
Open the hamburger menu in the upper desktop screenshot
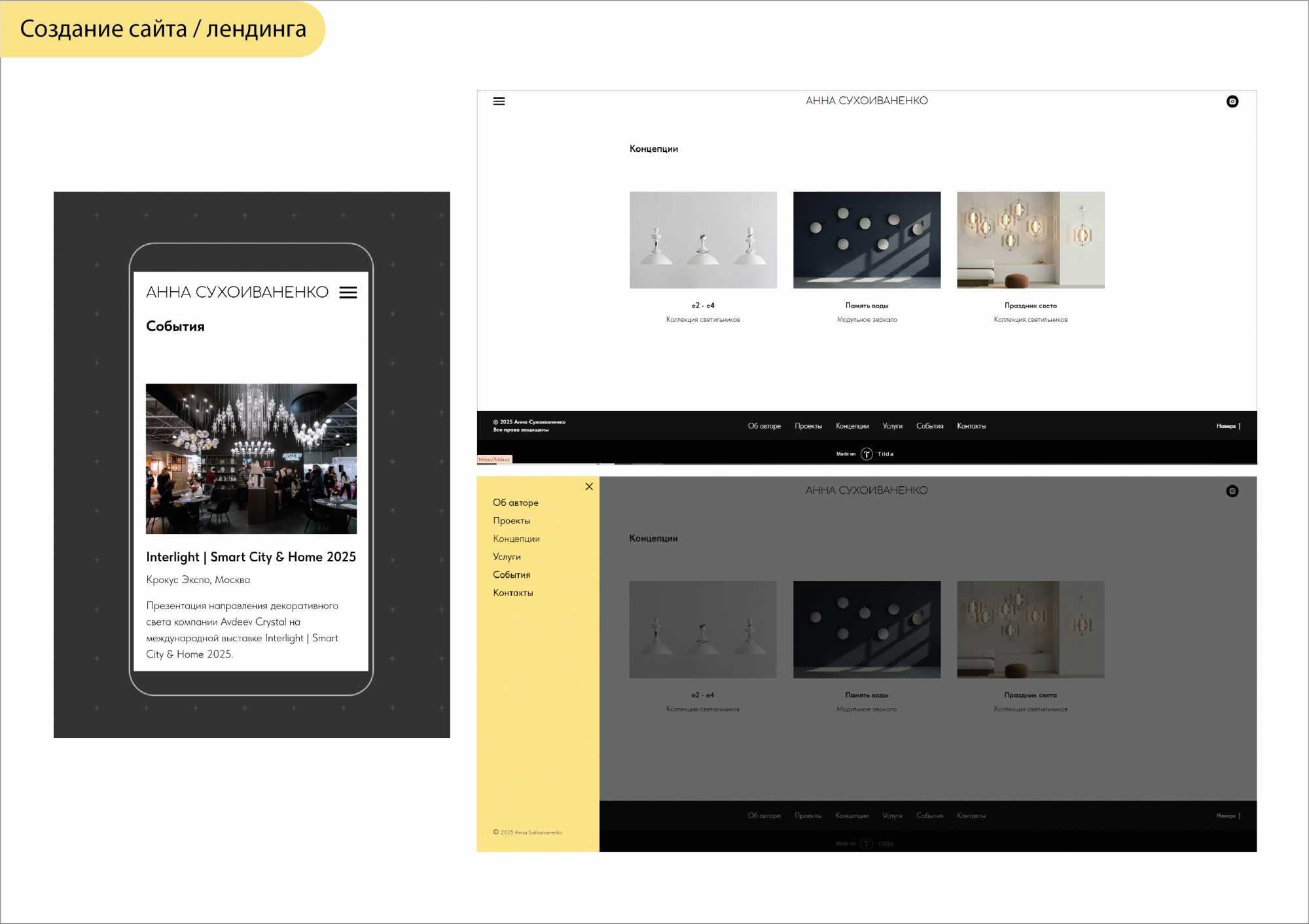499,101
